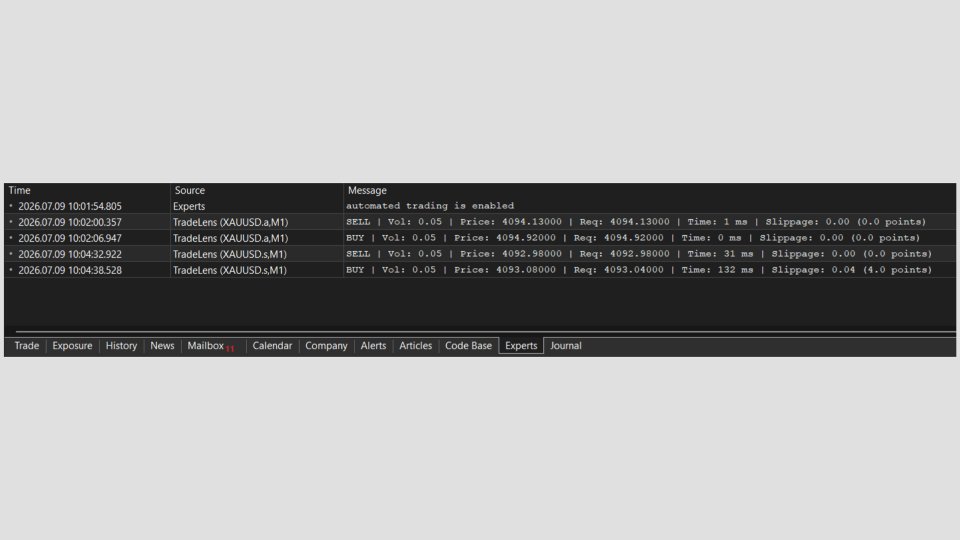Click the source cell of the 10:02:00.357 row
This screenshot has width=960, height=540.
pos(230,222)
